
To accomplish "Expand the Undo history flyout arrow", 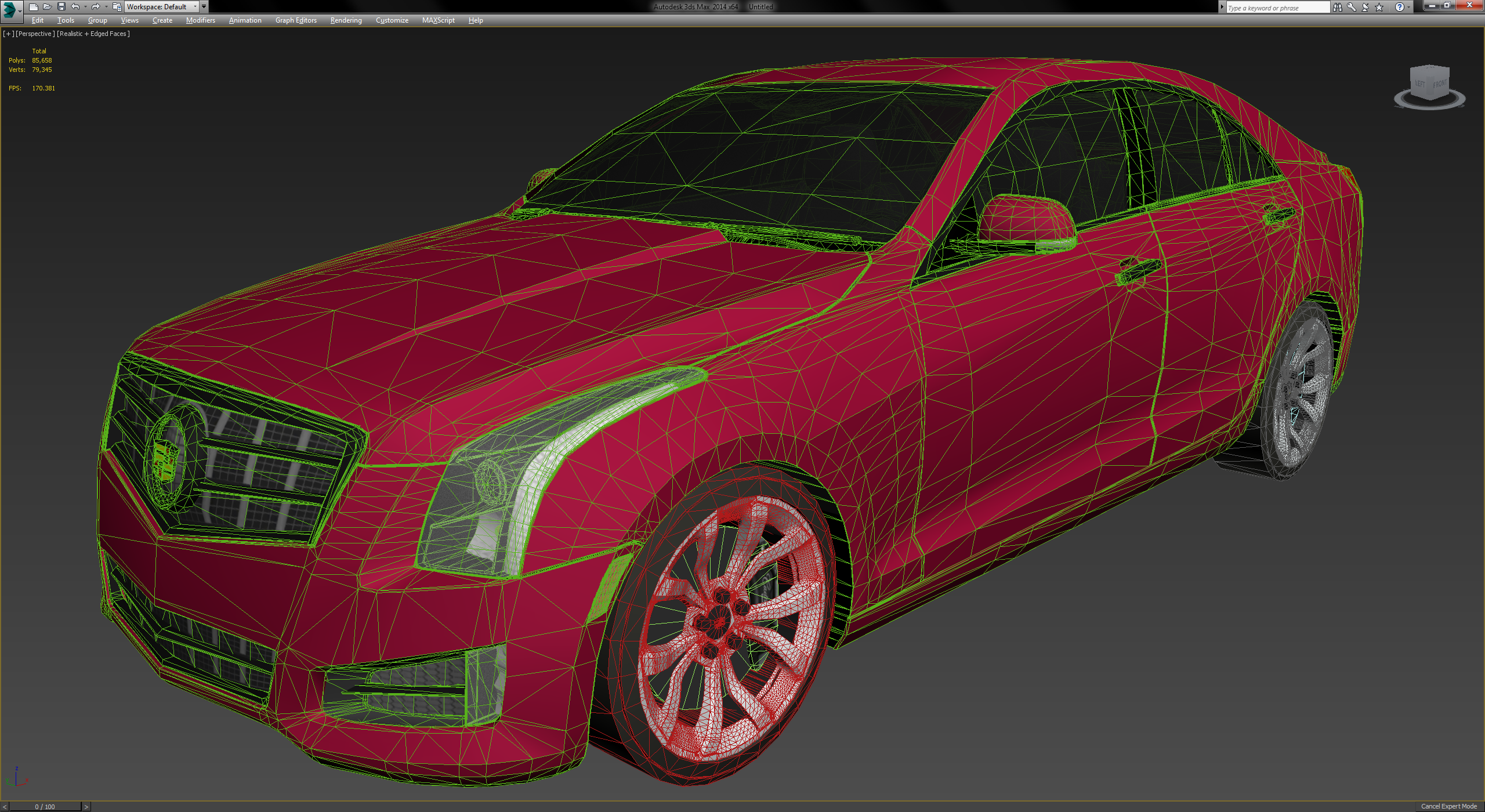I will pyautogui.click(x=85, y=7).
